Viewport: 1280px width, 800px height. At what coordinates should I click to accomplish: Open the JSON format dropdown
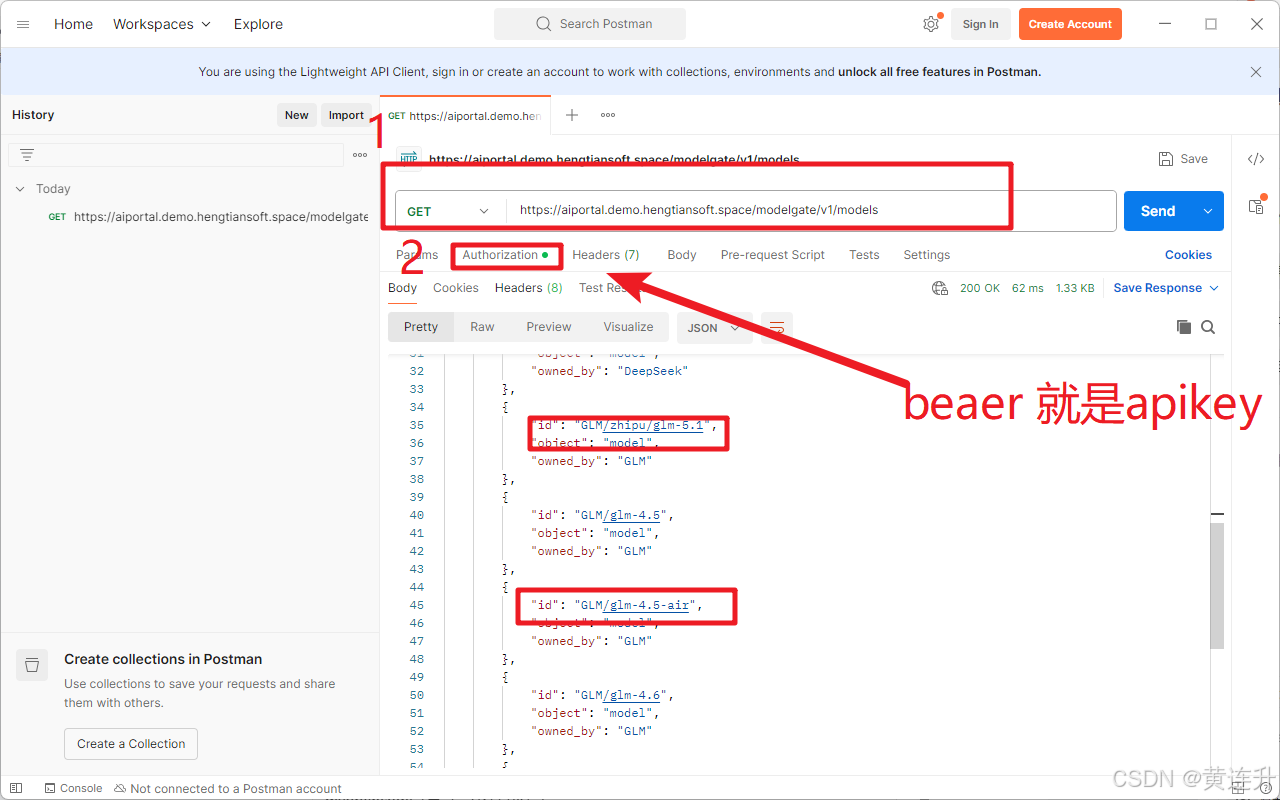[x=714, y=327]
